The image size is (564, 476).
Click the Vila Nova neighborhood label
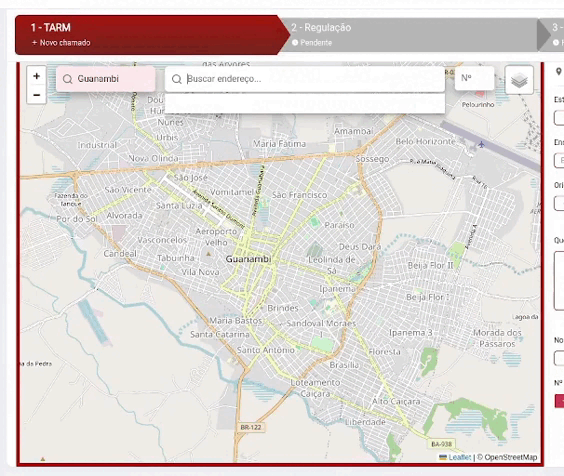coord(200,272)
